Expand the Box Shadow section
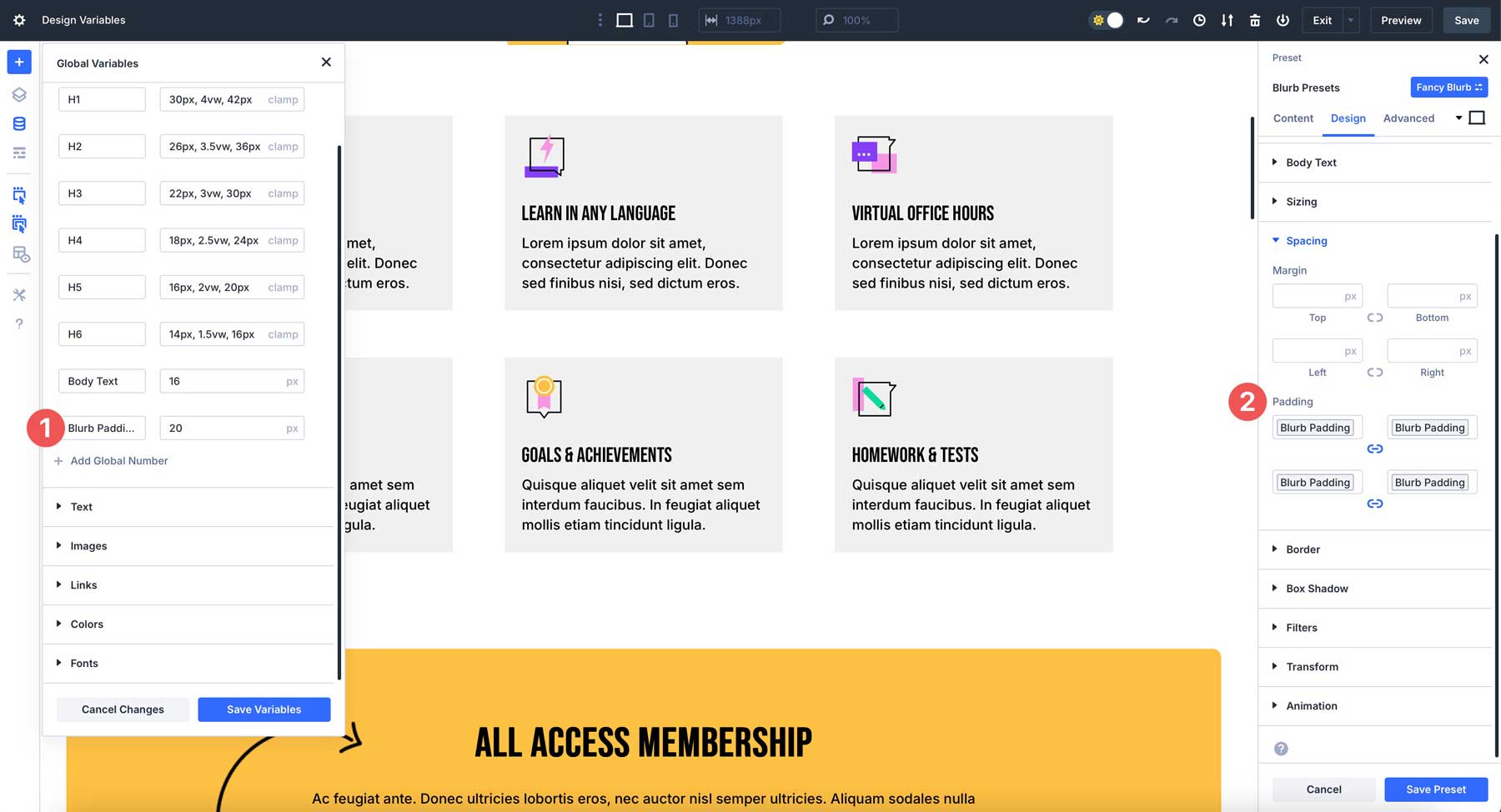Viewport: 1501px width, 812px height. (x=1375, y=589)
